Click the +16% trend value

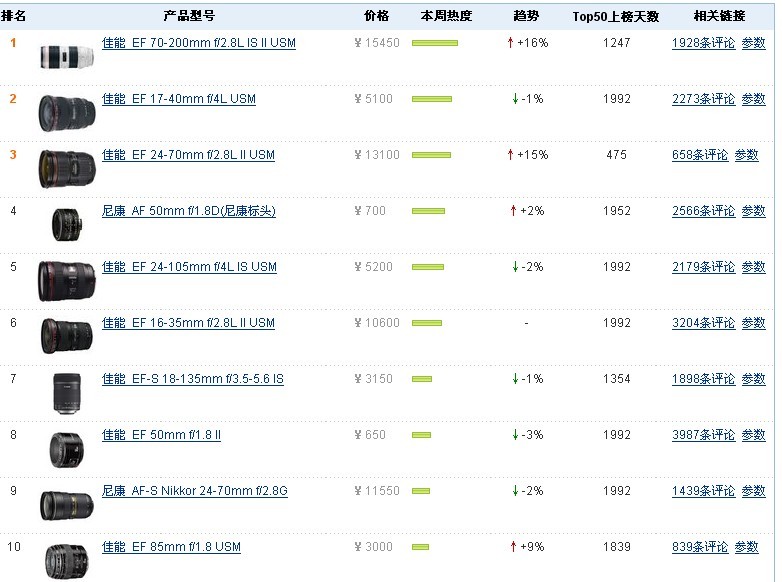pos(532,43)
